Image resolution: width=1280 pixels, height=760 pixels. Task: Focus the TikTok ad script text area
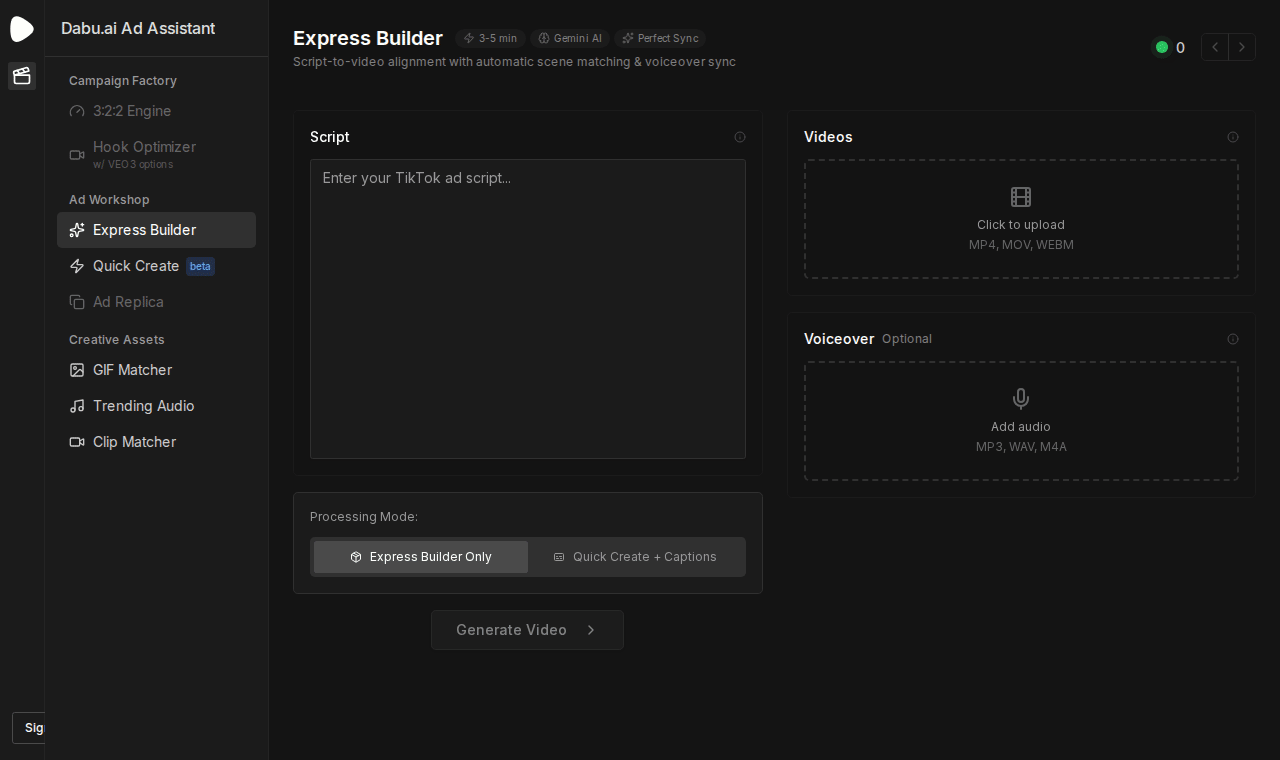coord(528,309)
